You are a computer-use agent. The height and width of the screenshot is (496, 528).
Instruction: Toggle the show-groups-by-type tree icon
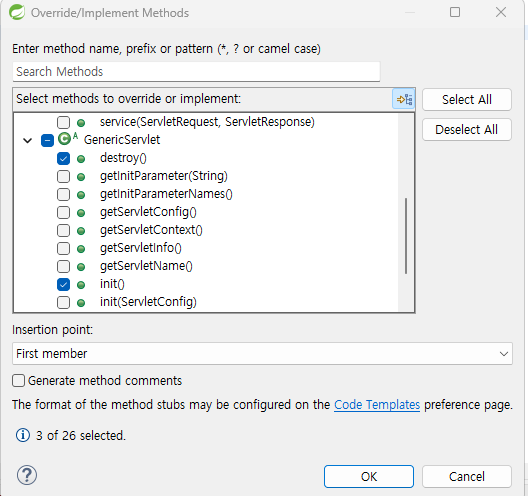click(403, 99)
